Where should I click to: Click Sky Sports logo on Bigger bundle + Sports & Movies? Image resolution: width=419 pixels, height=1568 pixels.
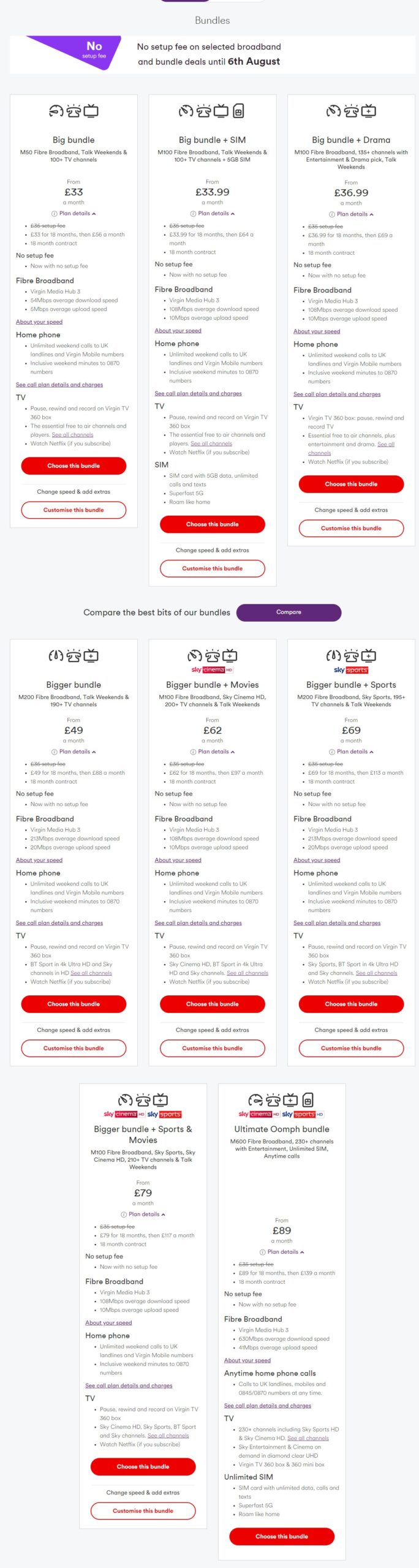[x=164, y=1114]
